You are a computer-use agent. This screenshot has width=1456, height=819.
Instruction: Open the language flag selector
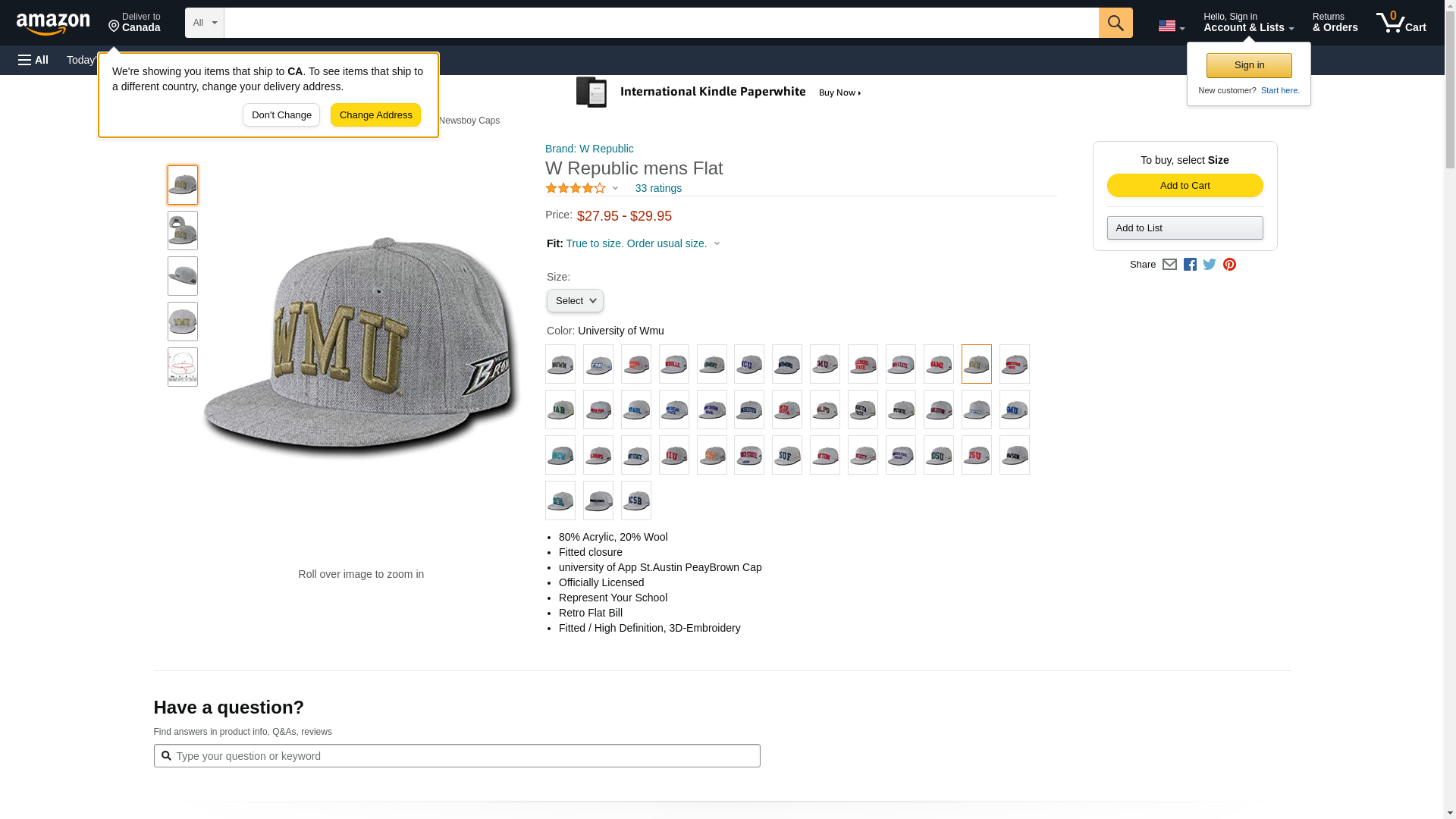tap(1171, 26)
